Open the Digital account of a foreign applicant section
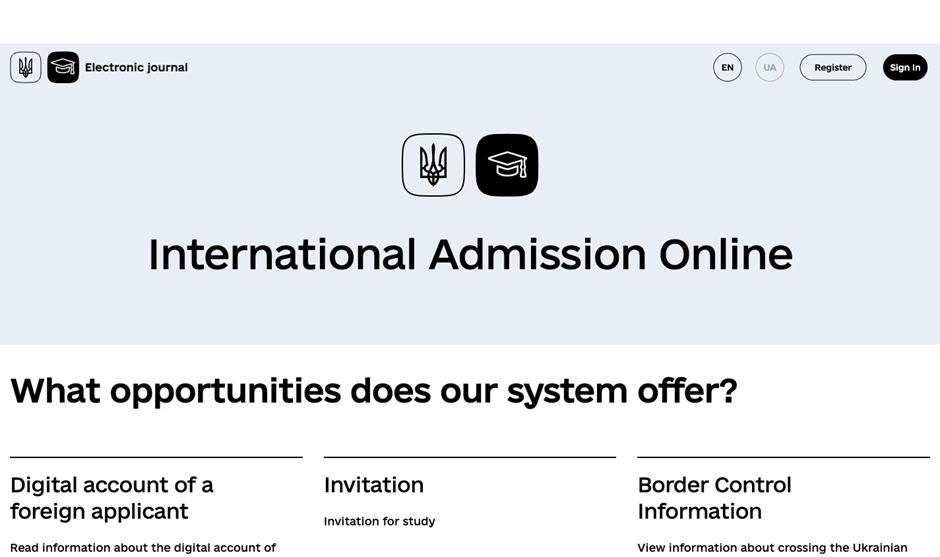 (112, 498)
